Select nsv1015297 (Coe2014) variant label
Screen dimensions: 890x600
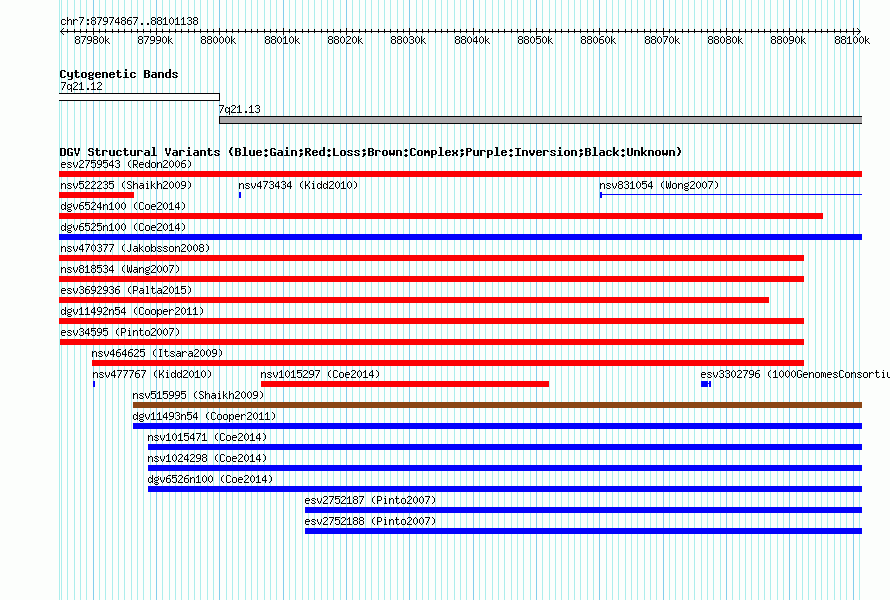pyautogui.click(x=320, y=374)
